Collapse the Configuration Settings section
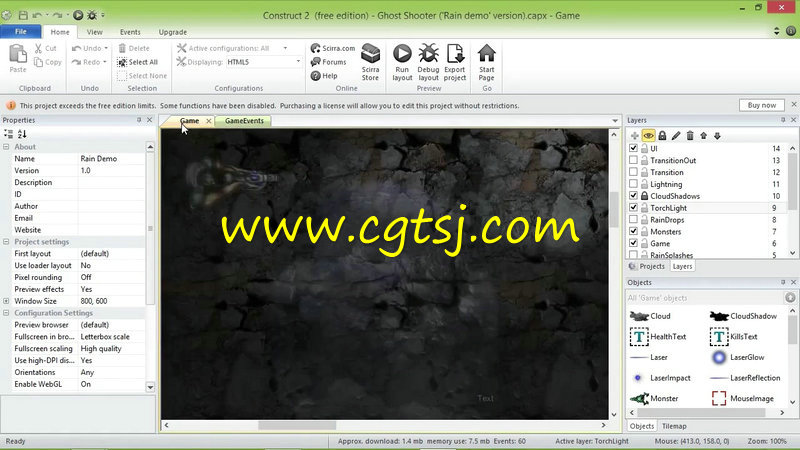Viewport: 800px width, 450px height. coord(6,313)
